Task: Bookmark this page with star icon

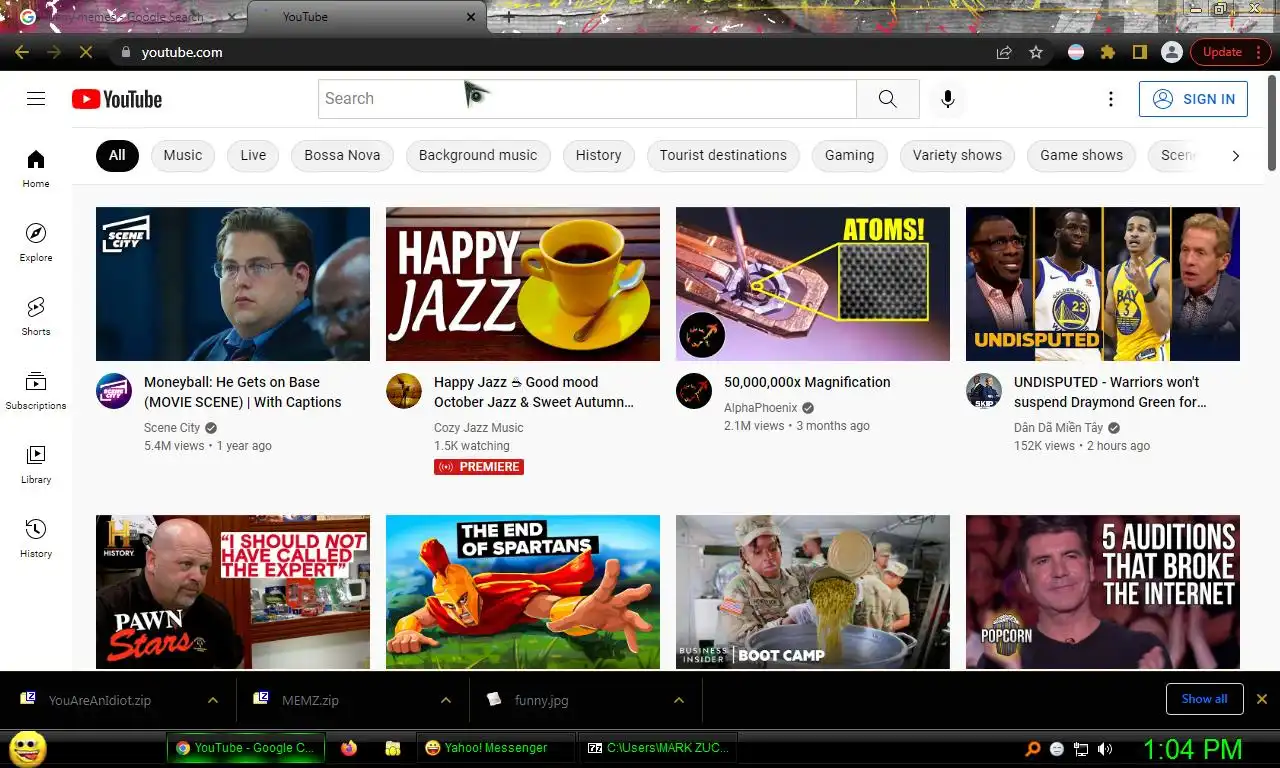Action: [x=1036, y=52]
